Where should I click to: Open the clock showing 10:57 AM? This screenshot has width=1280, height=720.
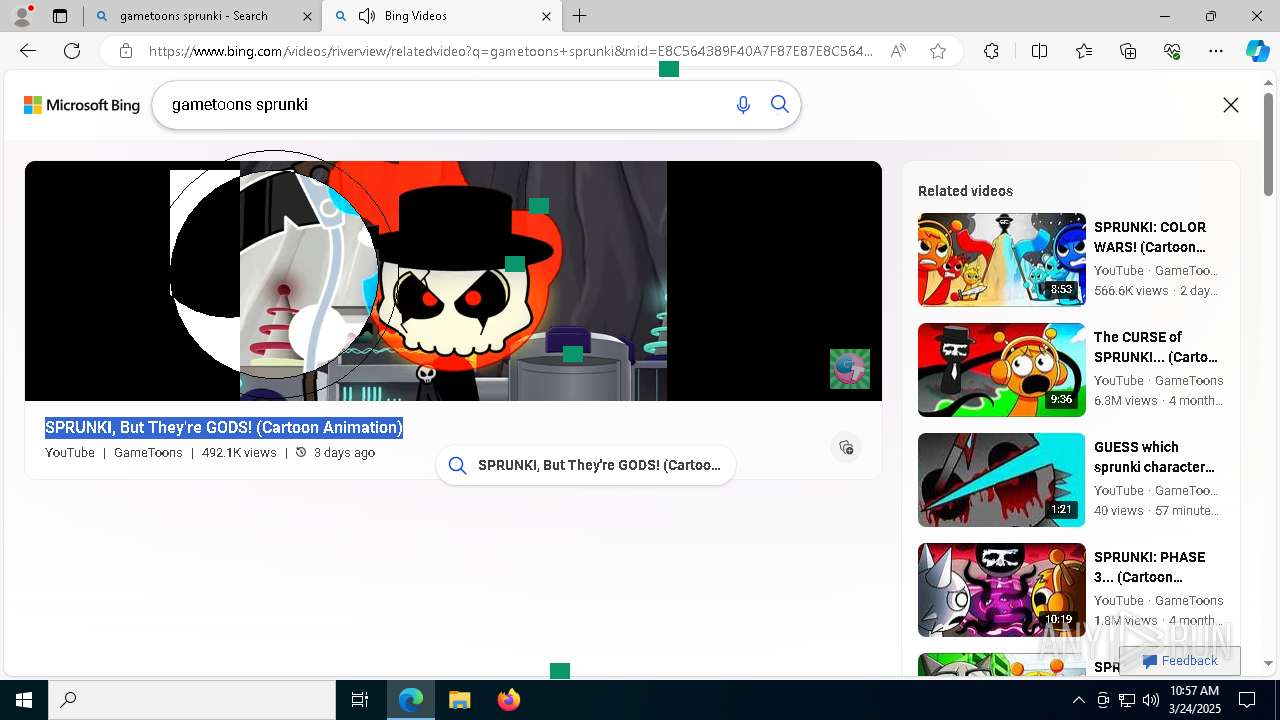[x=1194, y=699]
